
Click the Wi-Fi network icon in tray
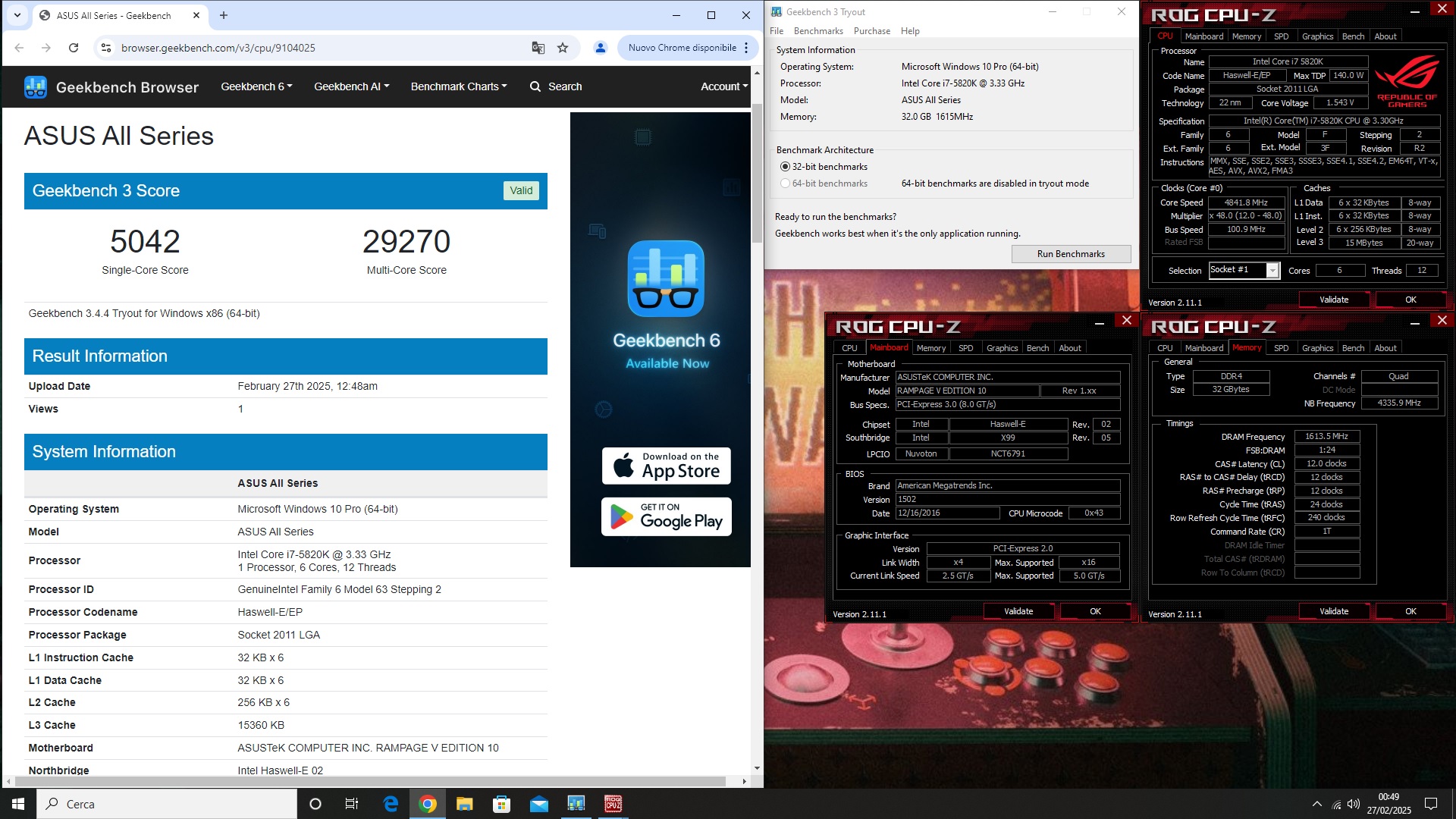pos(1336,804)
